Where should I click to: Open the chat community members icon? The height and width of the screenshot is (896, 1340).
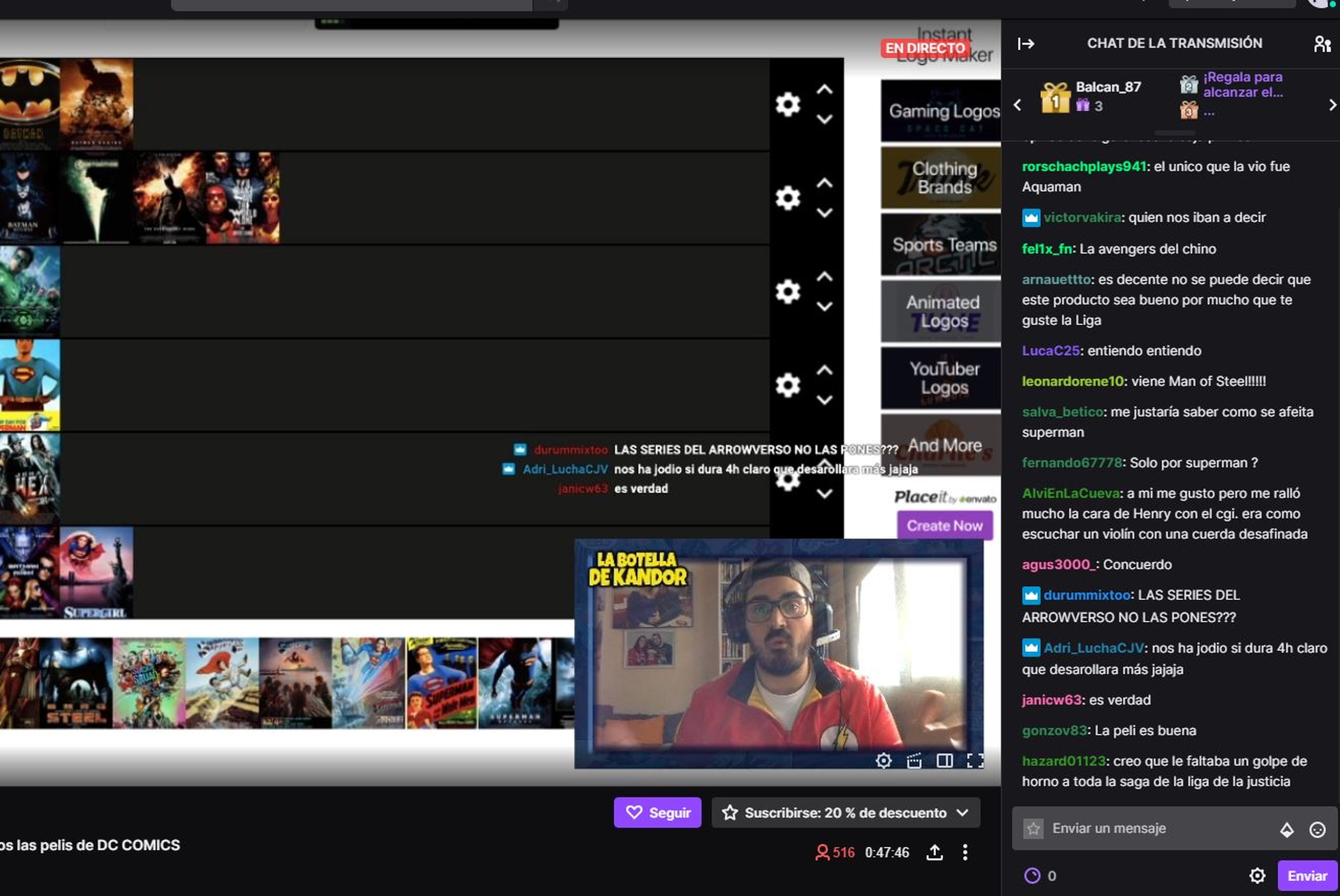click(1322, 43)
